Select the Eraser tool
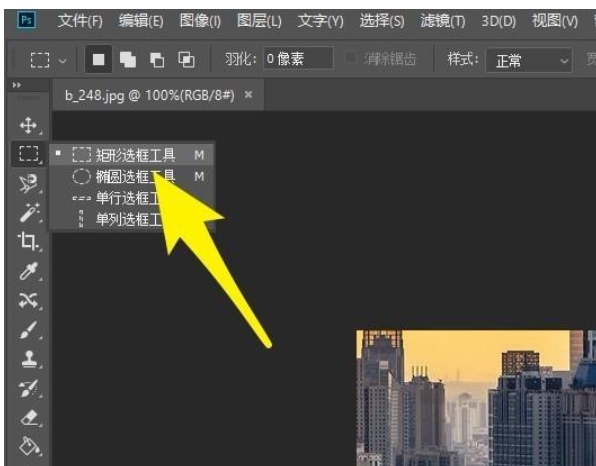The width and height of the screenshot is (596, 466). coord(29,418)
